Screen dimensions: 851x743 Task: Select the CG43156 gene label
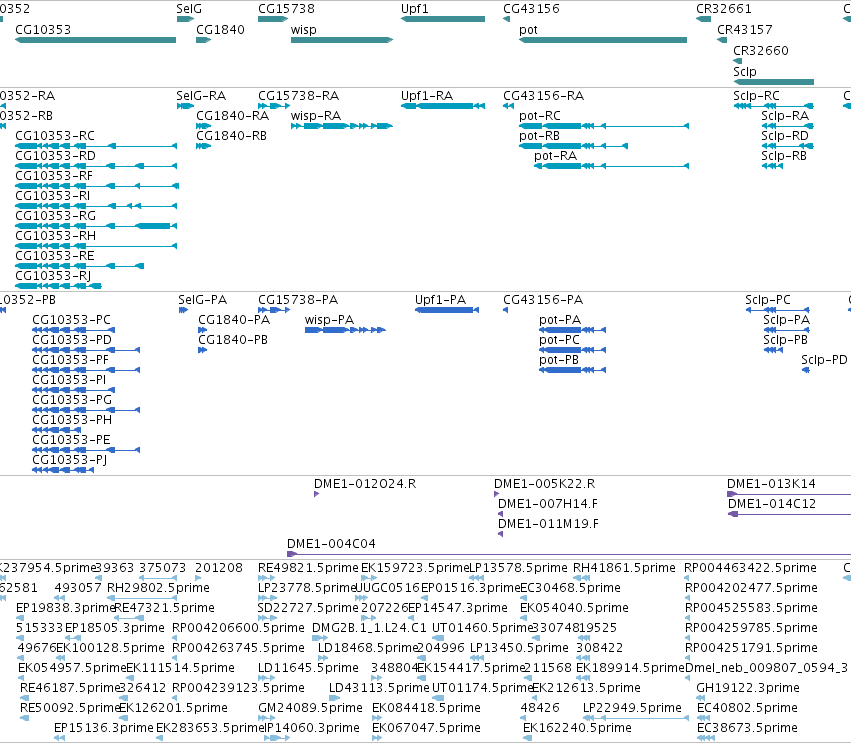click(x=531, y=9)
